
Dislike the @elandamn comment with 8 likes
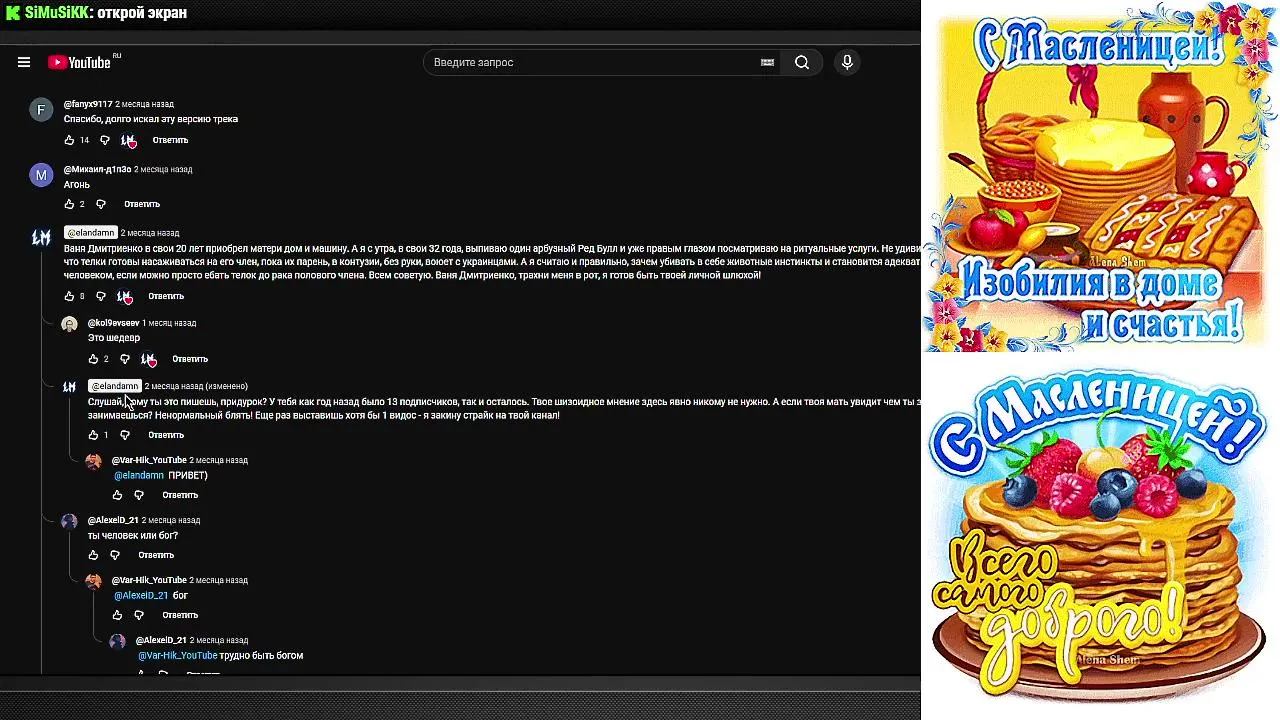point(100,296)
